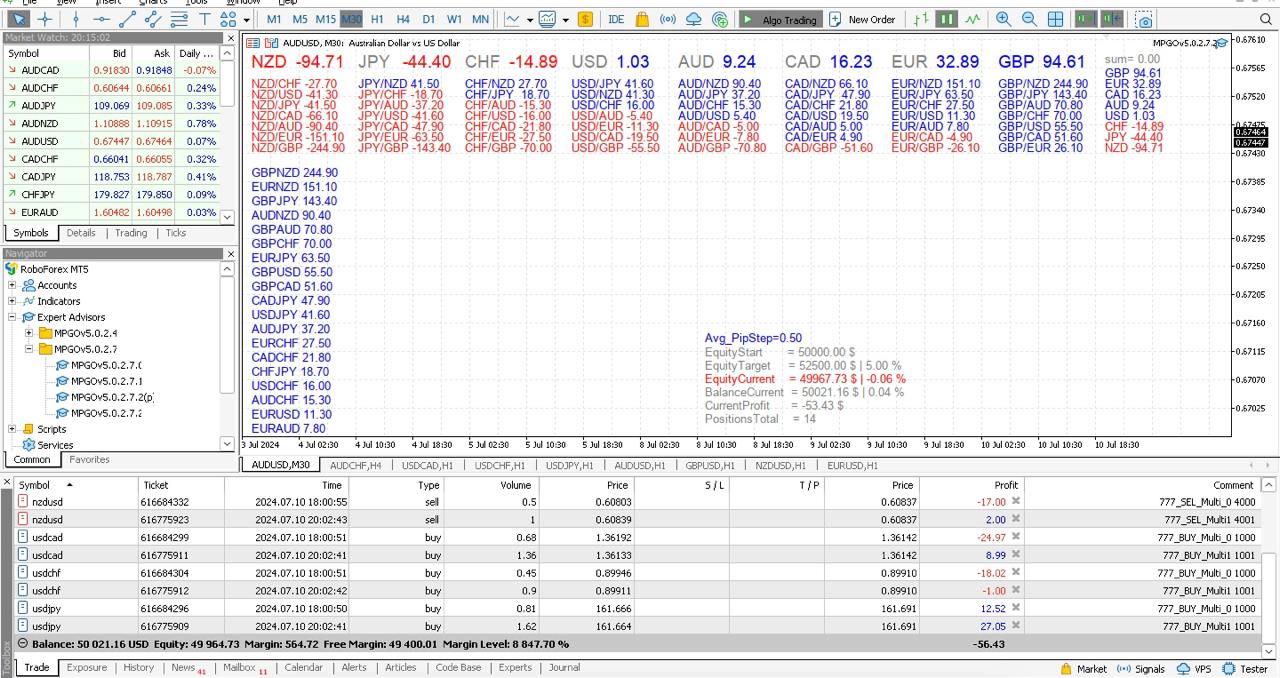The height and width of the screenshot is (678, 1280).
Task: Close the Navigator panel
Action: pyautogui.click(x=229, y=254)
